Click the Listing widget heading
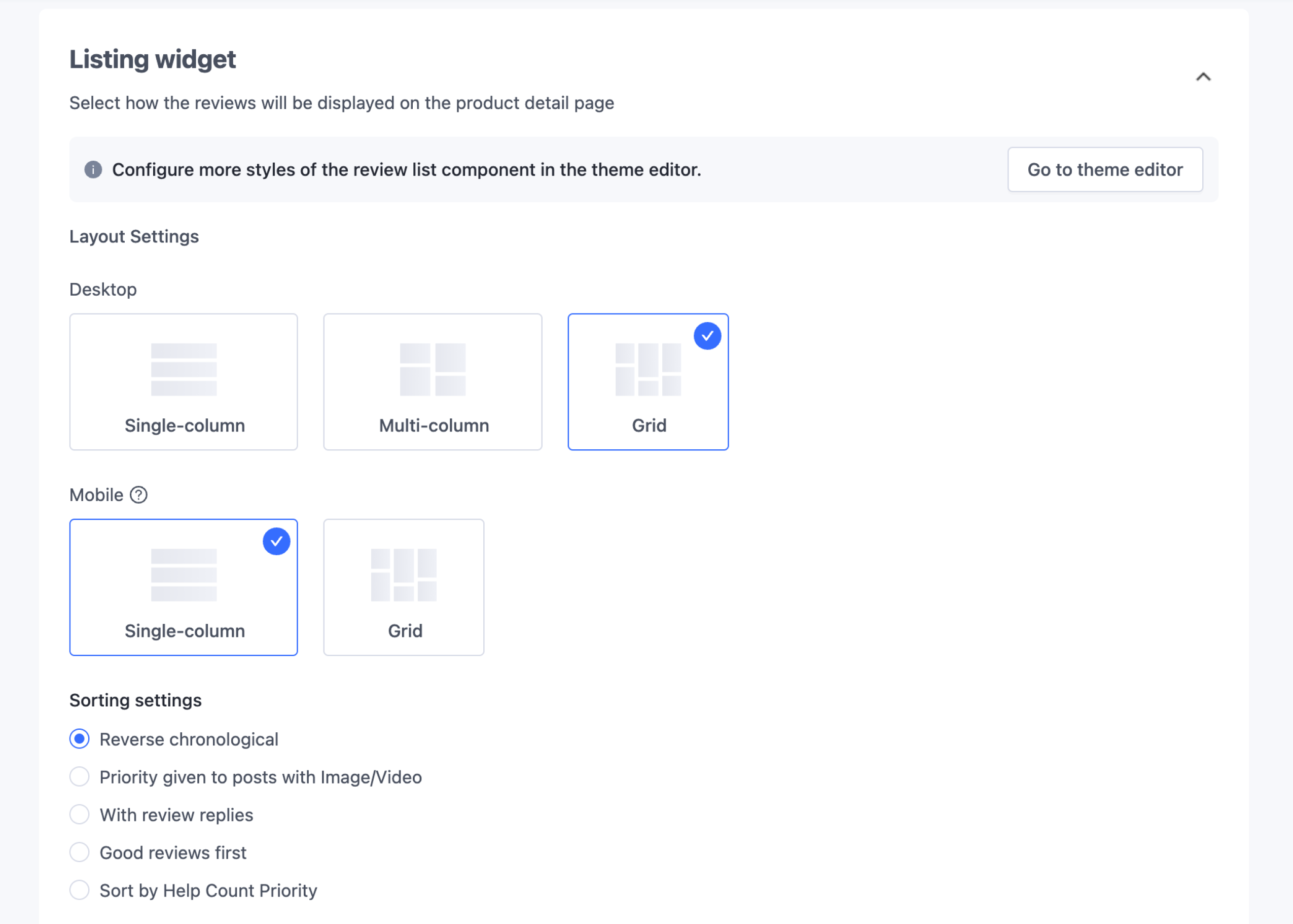The image size is (1293, 924). (x=153, y=59)
